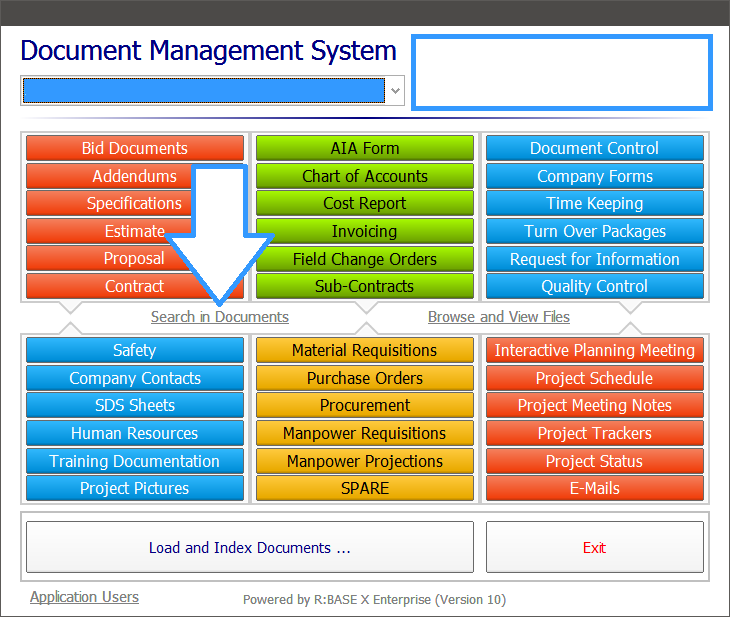This screenshot has height=617, width=730.
Task: Go to Document Control
Action: [x=594, y=148]
